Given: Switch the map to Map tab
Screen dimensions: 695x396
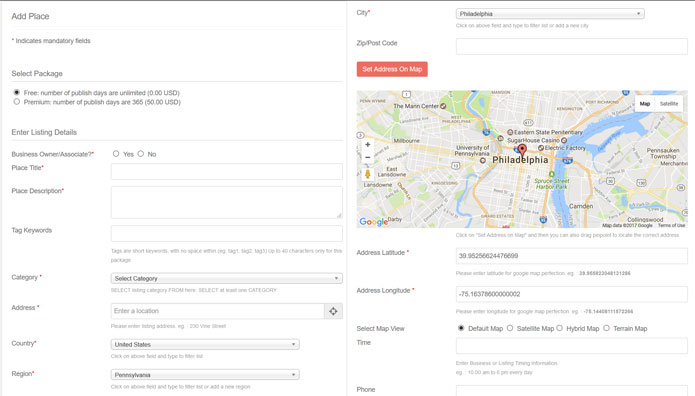Looking at the screenshot, I should pos(645,104).
